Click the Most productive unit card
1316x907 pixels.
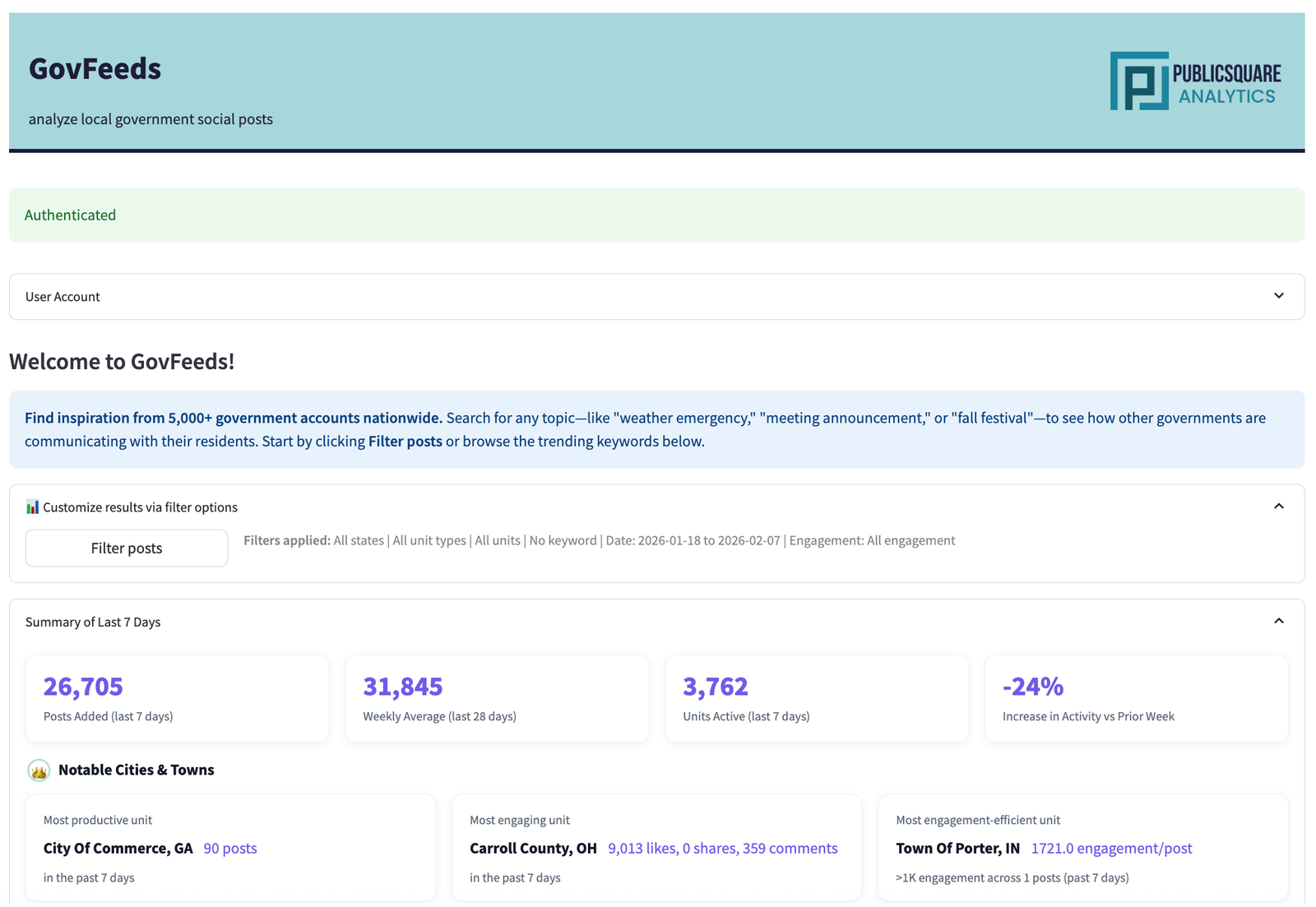(231, 848)
